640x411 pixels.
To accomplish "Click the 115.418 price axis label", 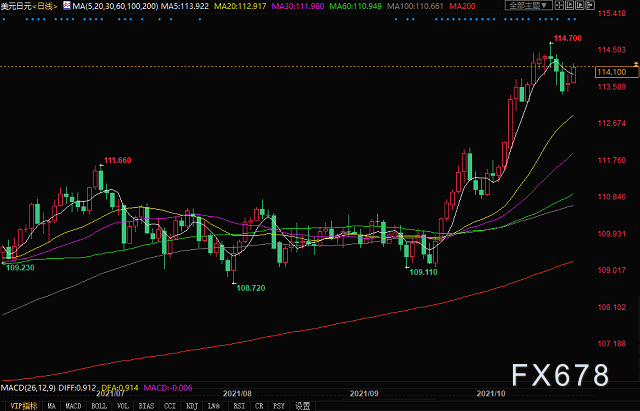I will 611,13.
